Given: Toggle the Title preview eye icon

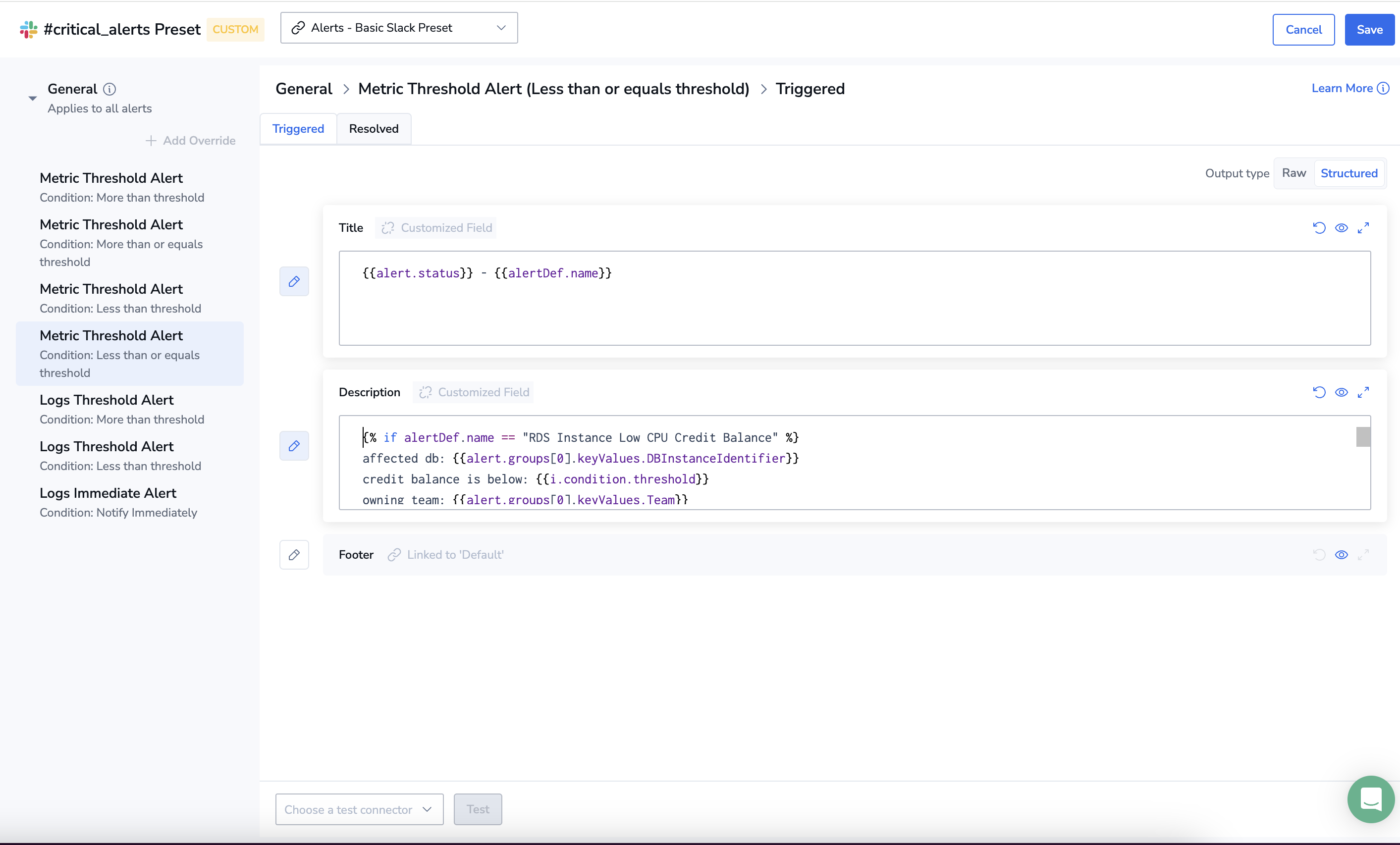Looking at the screenshot, I should point(1342,228).
